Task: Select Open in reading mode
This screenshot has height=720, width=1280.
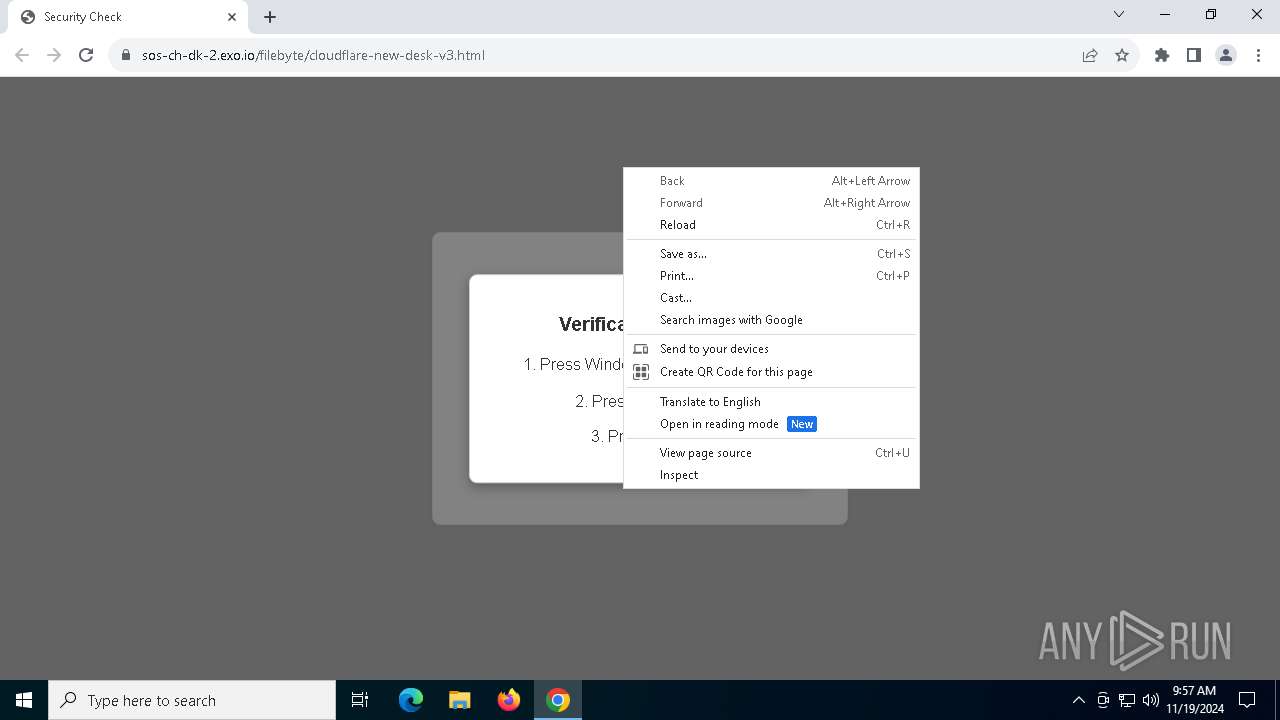Action: (771, 424)
